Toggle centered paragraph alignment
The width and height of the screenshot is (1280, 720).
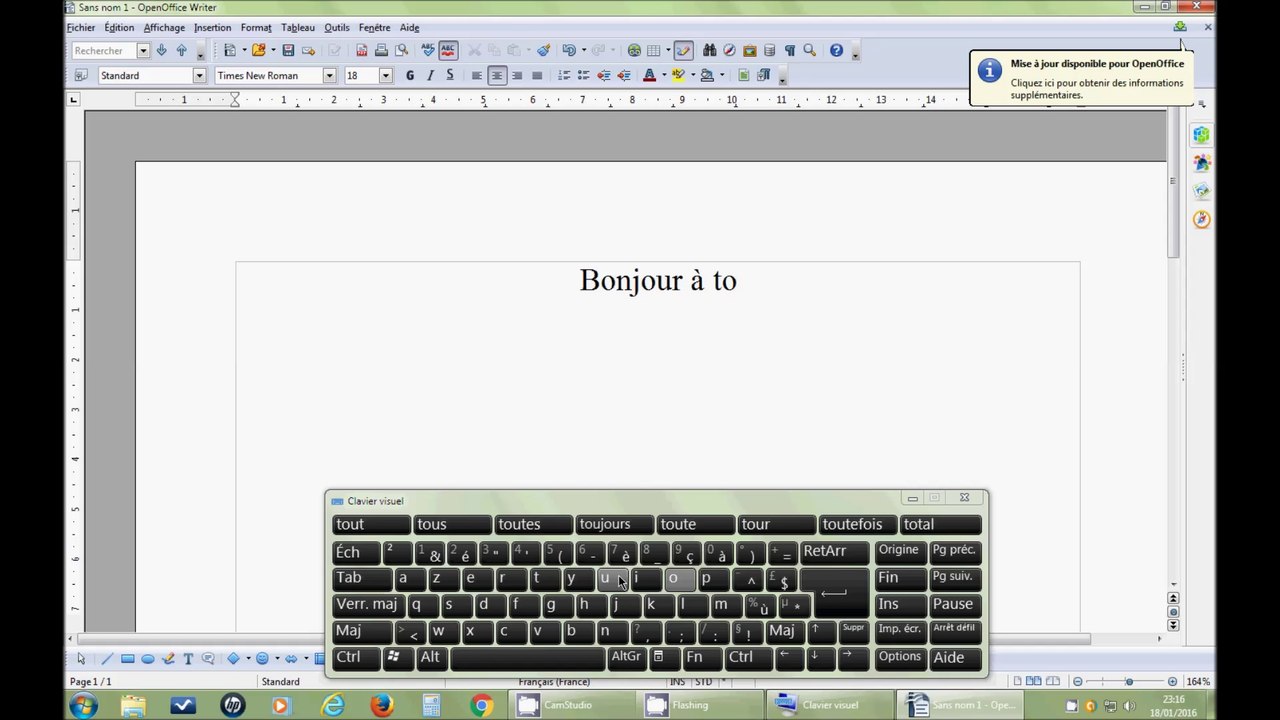[x=497, y=75]
